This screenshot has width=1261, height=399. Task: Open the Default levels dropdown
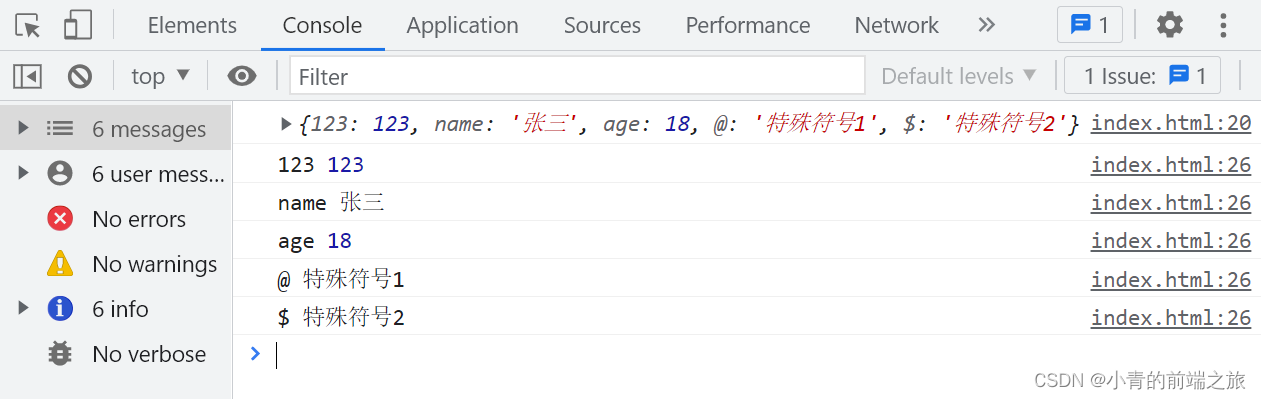point(958,76)
